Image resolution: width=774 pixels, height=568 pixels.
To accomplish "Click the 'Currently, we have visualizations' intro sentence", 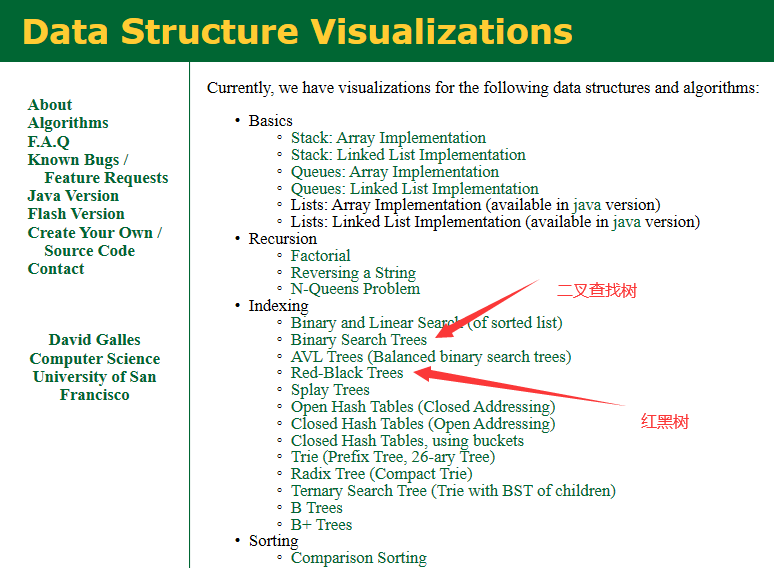I will click(483, 88).
